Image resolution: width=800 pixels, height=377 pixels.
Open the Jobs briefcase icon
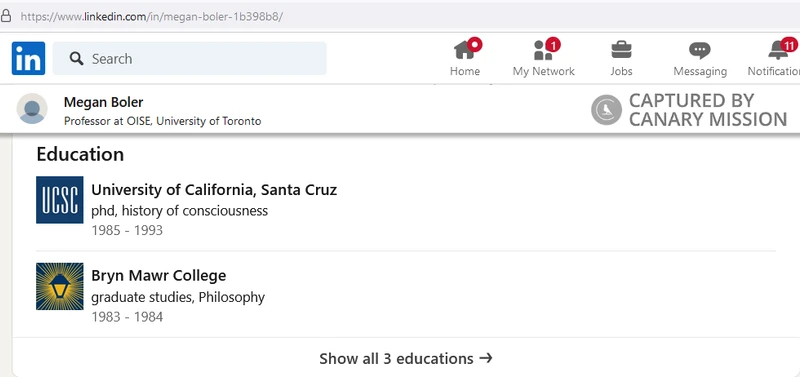coord(621,50)
